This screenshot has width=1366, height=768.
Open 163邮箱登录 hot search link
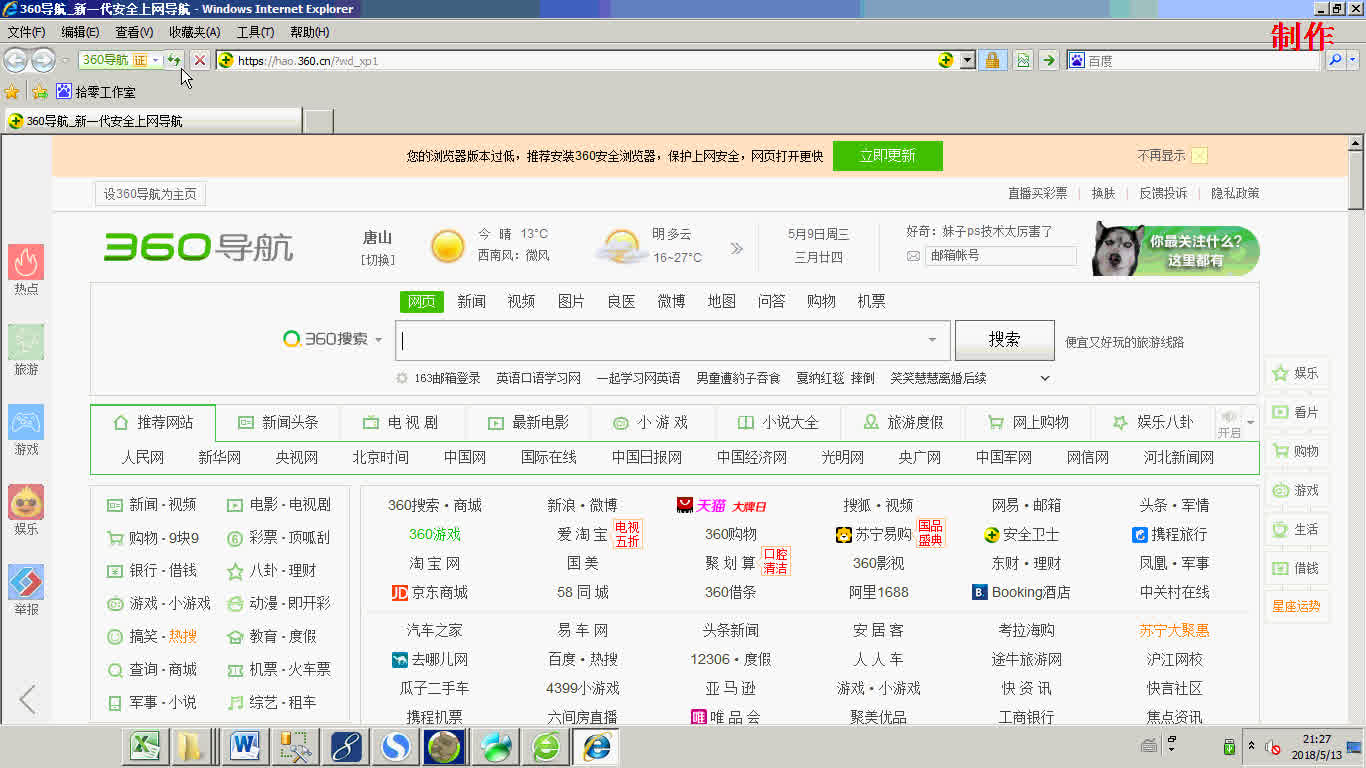pos(447,378)
